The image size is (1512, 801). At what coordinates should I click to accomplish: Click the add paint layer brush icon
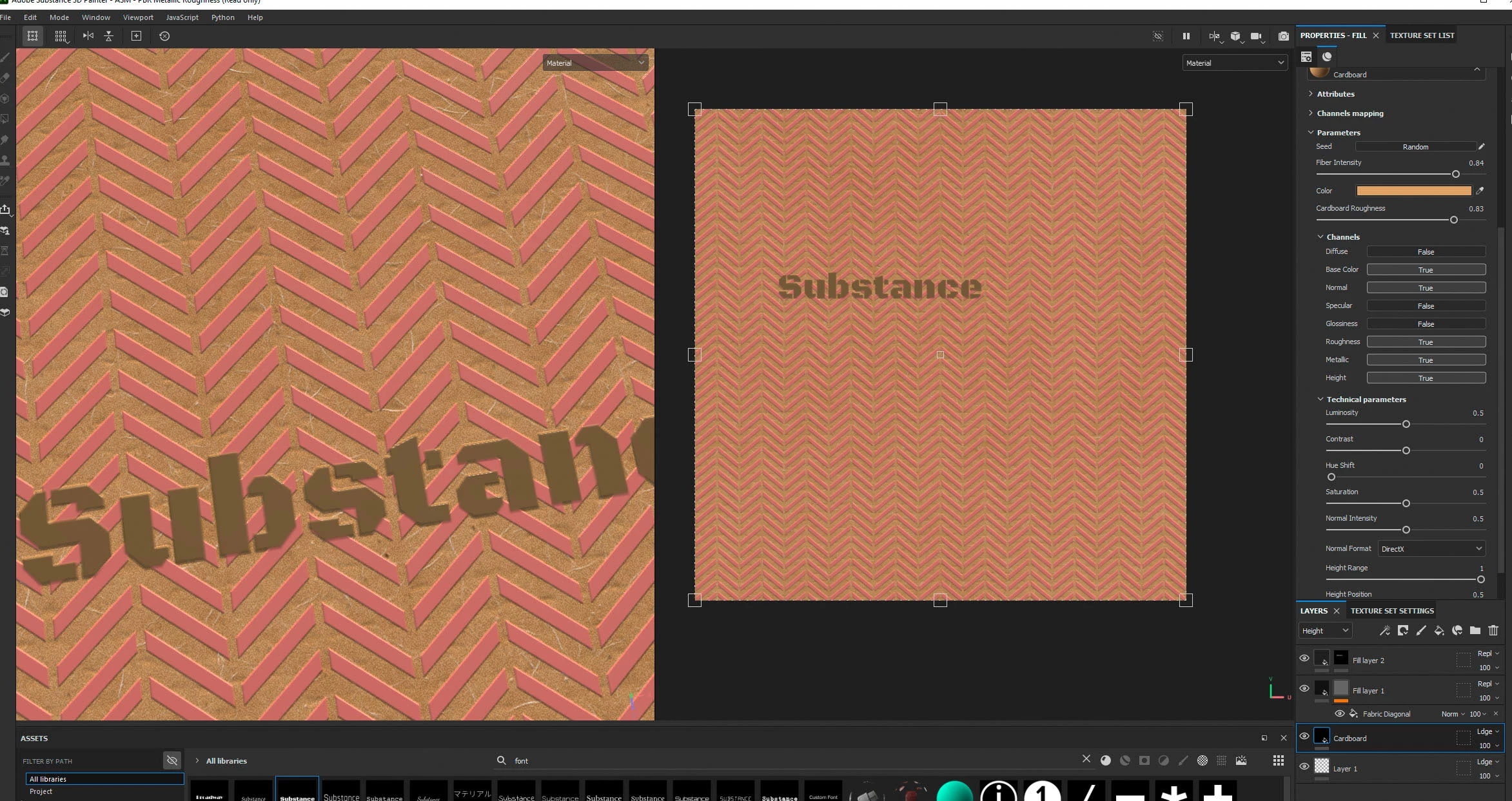[x=1420, y=630]
